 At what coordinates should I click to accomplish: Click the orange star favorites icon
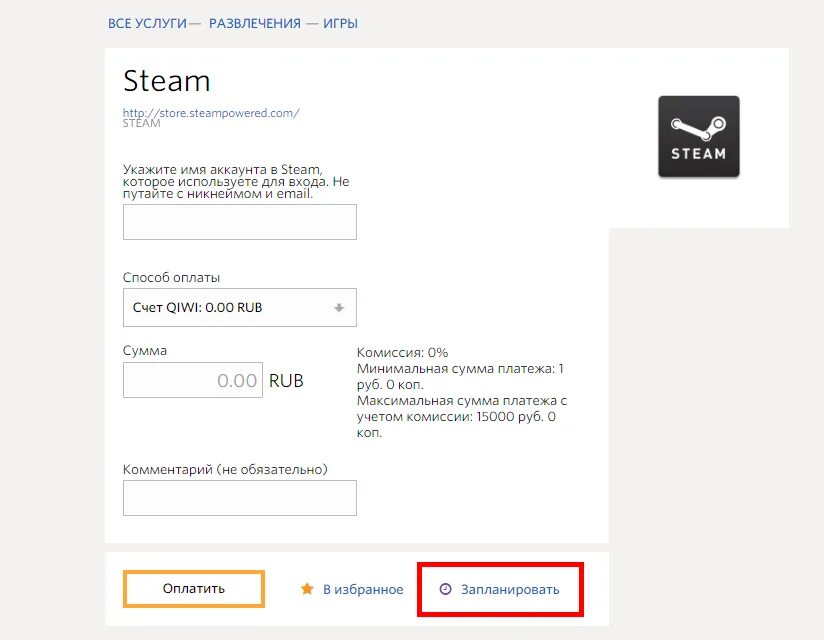(x=307, y=589)
